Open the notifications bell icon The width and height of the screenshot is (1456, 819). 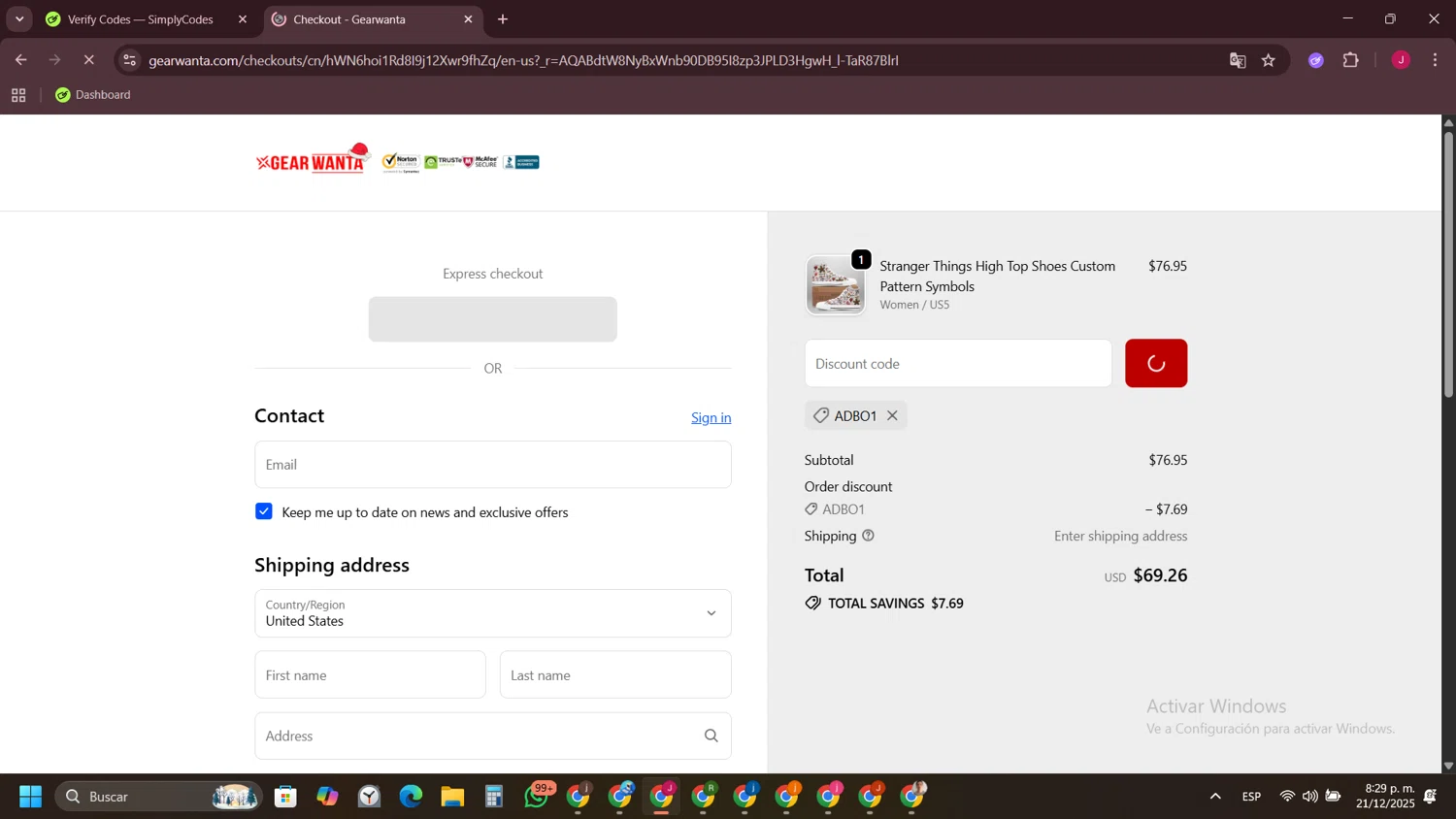pyautogui.click(x=1430, y=797)
